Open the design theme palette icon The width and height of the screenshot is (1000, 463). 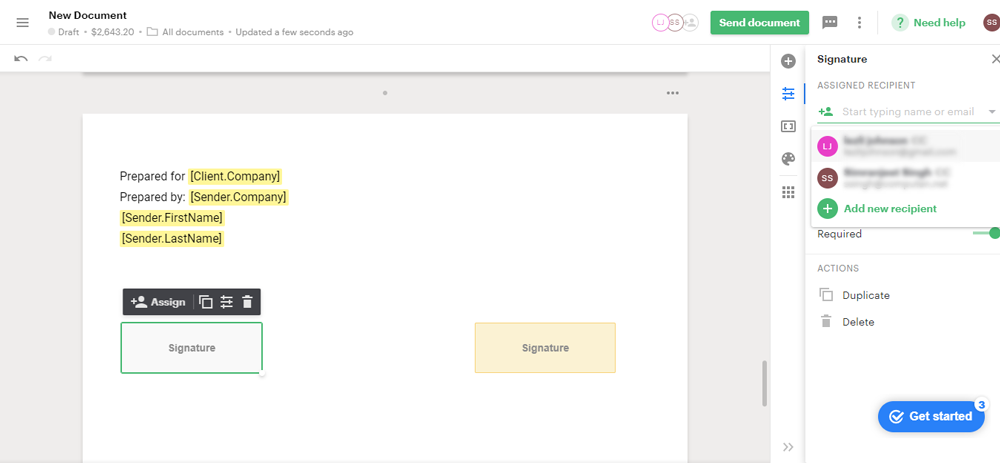click(x=788, y=159)
